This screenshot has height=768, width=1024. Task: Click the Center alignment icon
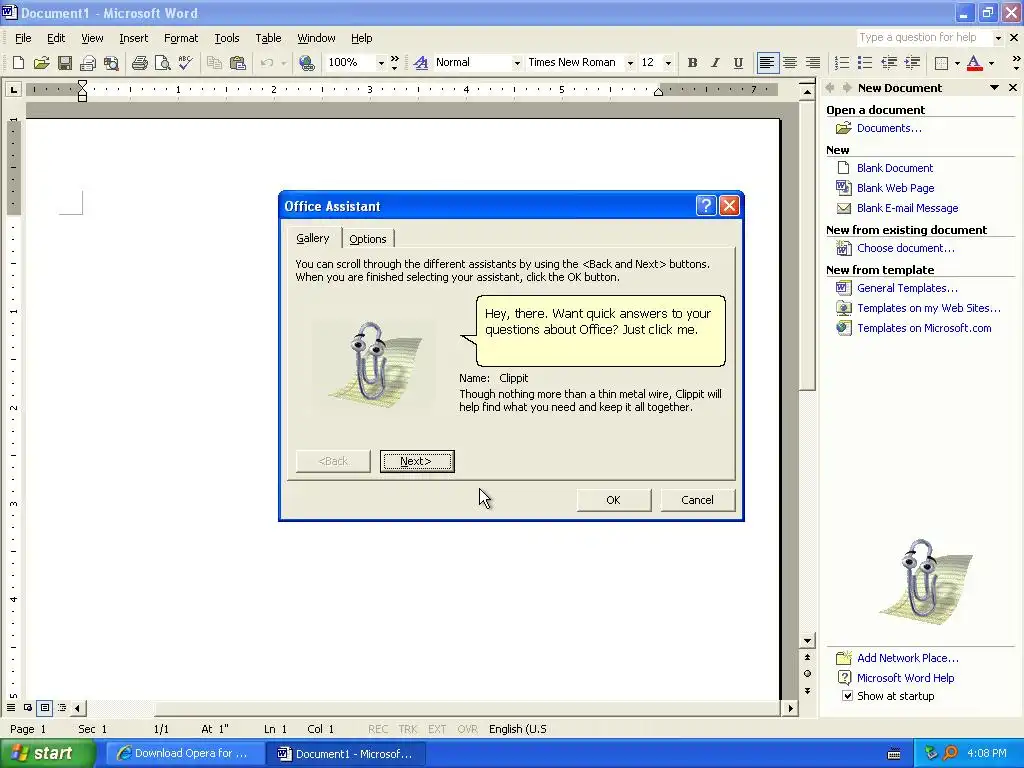click(x=790, y=63)
